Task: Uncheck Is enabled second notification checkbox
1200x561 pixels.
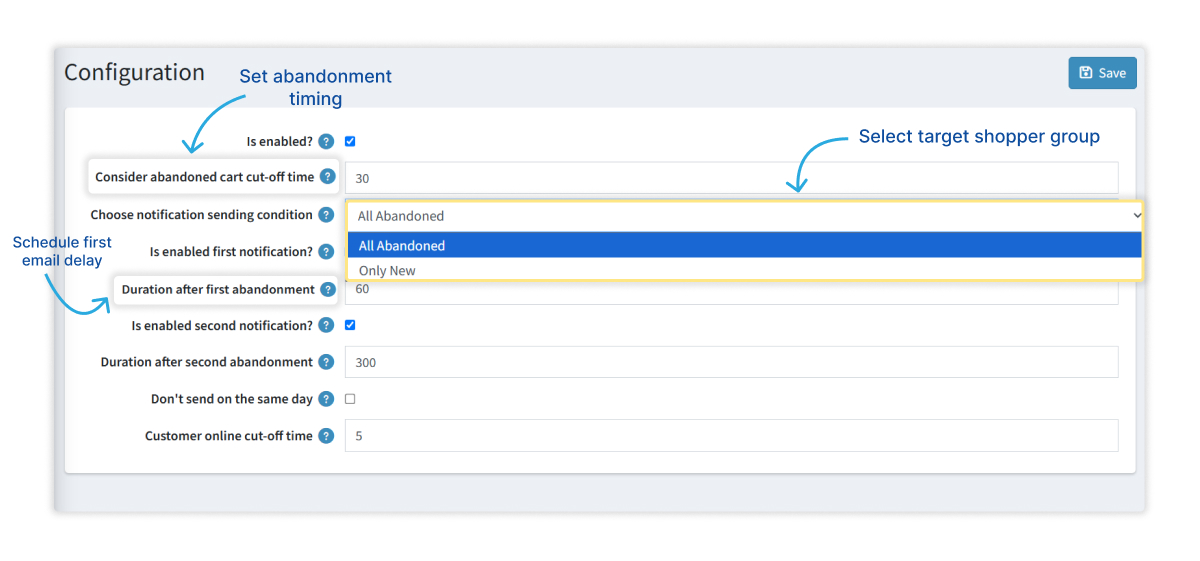Action: coord(350,325)
